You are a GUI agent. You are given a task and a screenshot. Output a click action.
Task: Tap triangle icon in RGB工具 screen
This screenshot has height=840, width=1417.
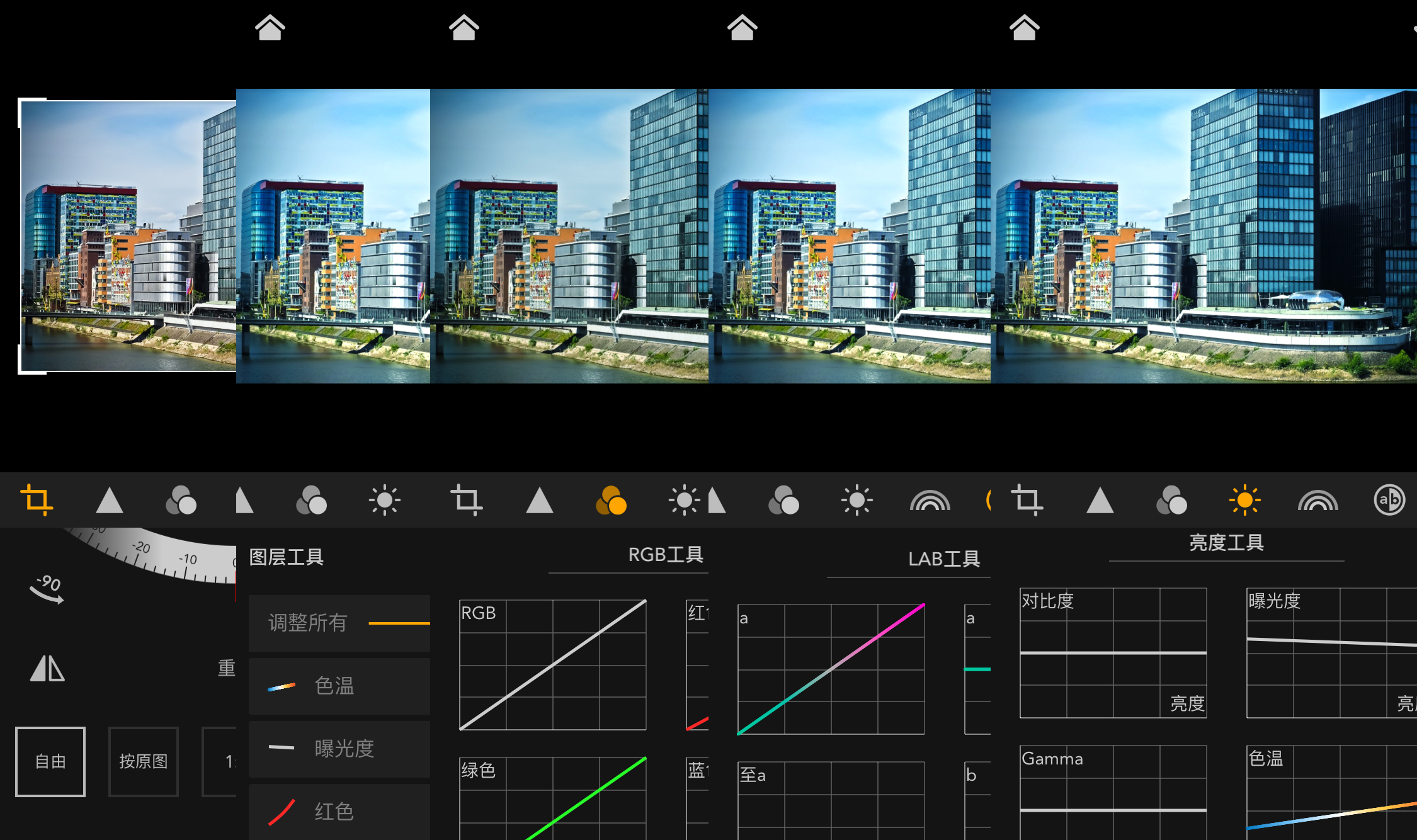540,501
